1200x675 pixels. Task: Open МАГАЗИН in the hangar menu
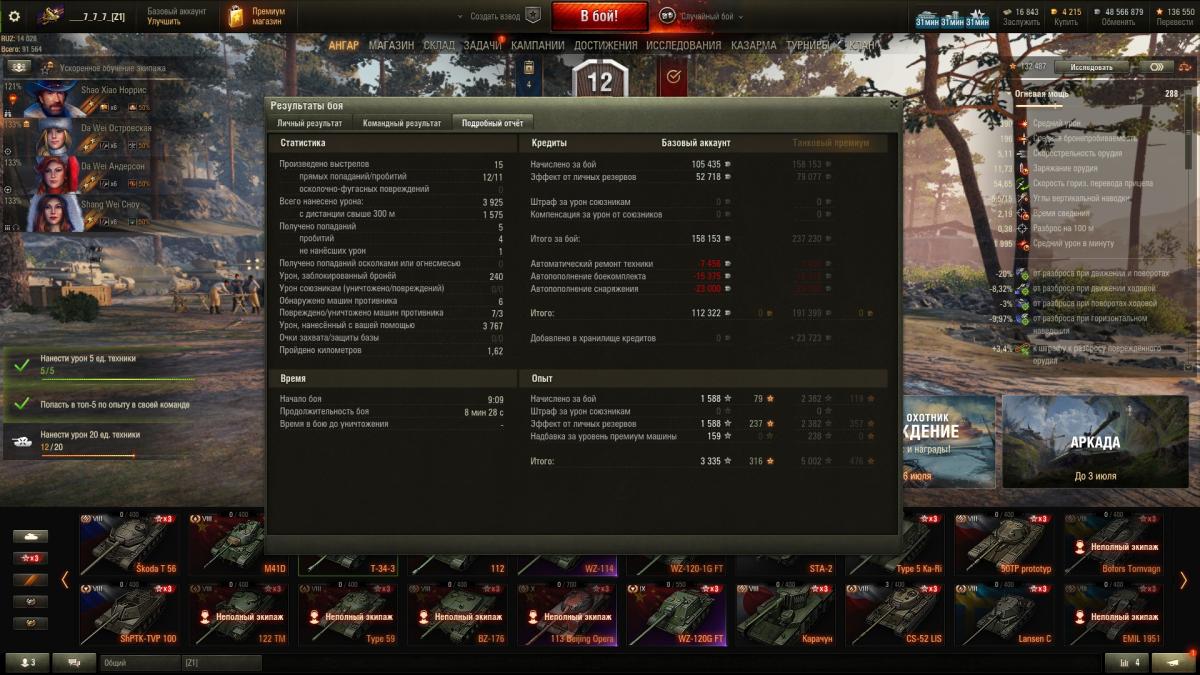coord(391,46)
